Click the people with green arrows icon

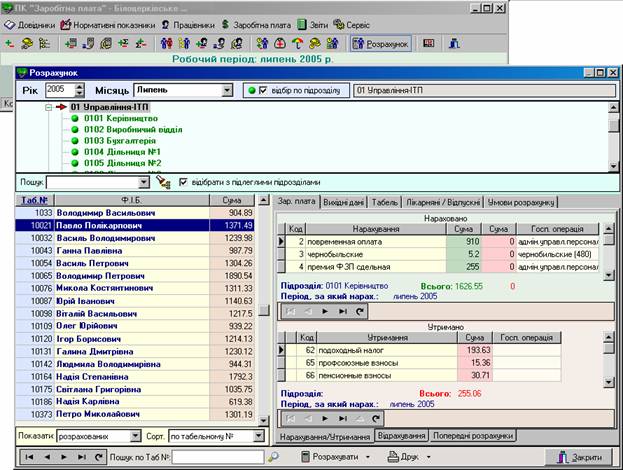click(262, 43)
